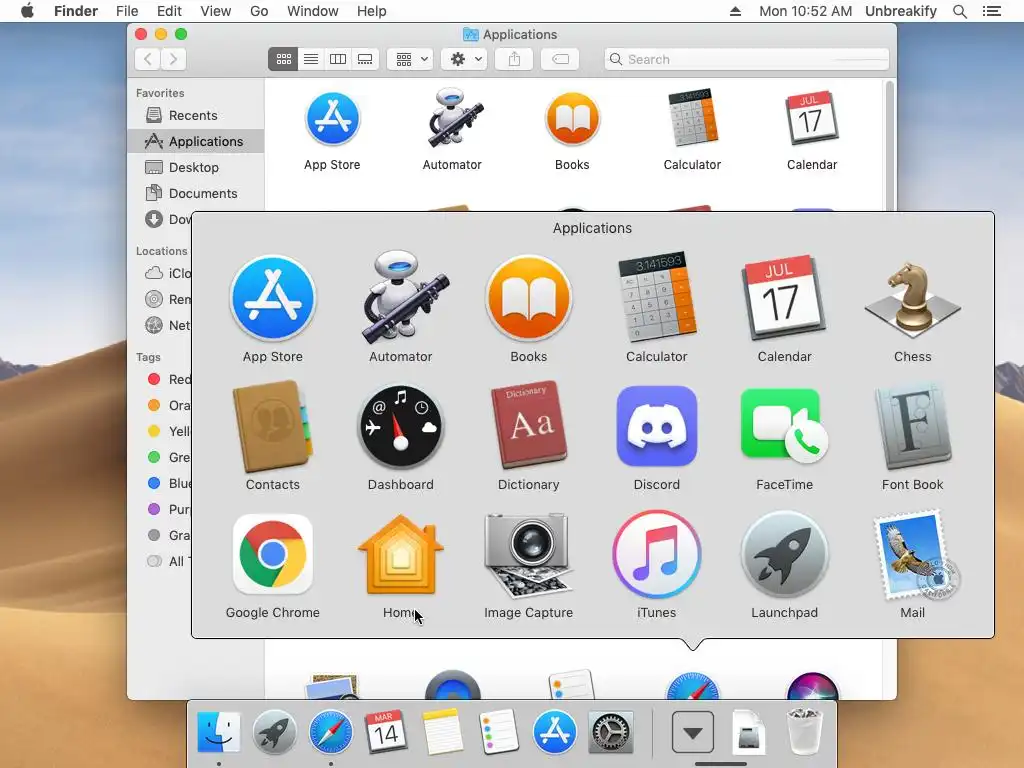Open FaceTime app icon
This screenshot has height=768, width=1024.
(784, 426)
